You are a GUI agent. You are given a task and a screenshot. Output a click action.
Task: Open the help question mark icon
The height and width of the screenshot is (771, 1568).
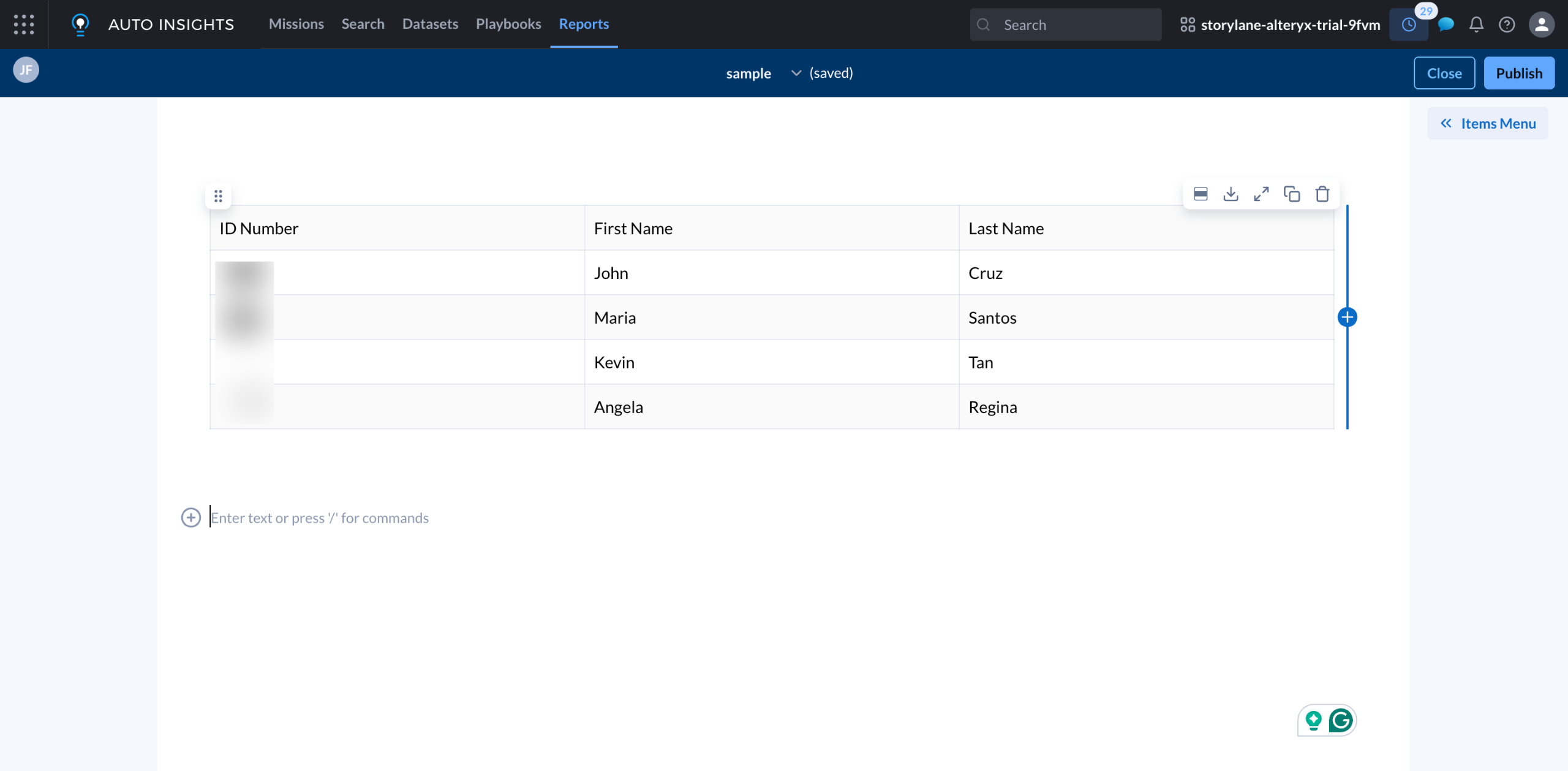pyautogui.click(x=1507, y=25)
